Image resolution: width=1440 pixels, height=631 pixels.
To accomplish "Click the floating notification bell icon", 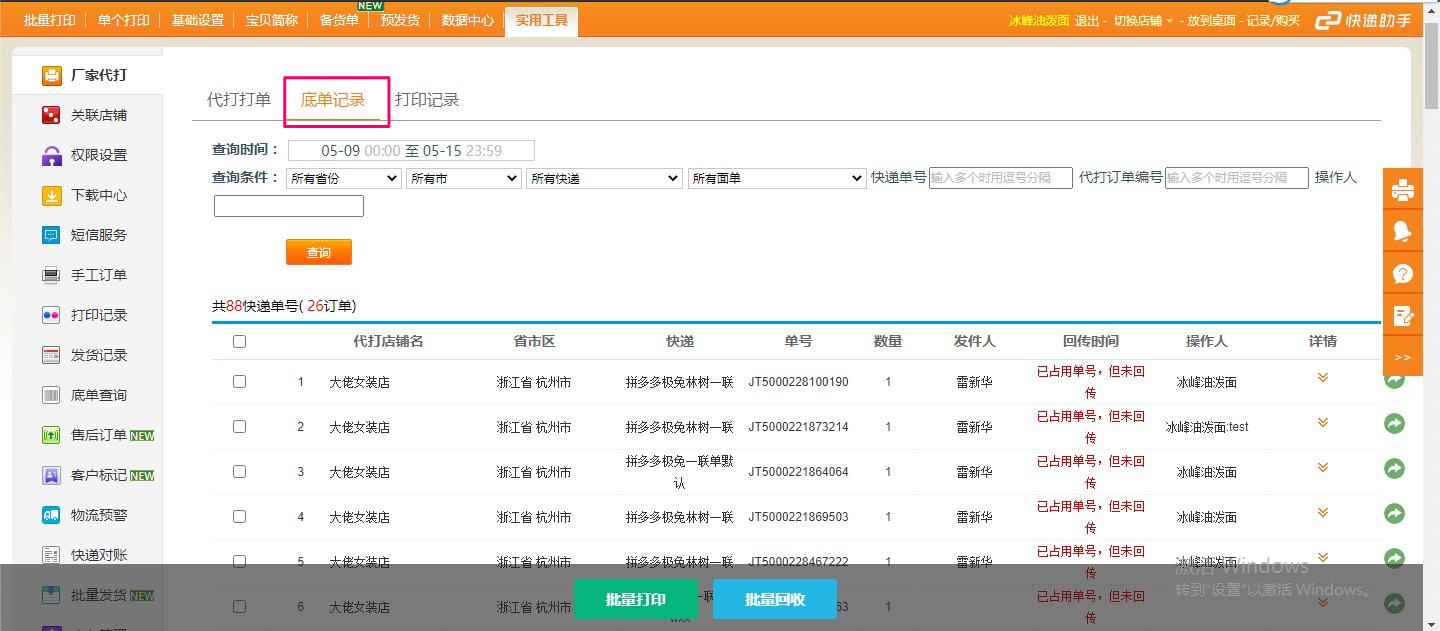I will point(1403,231).
